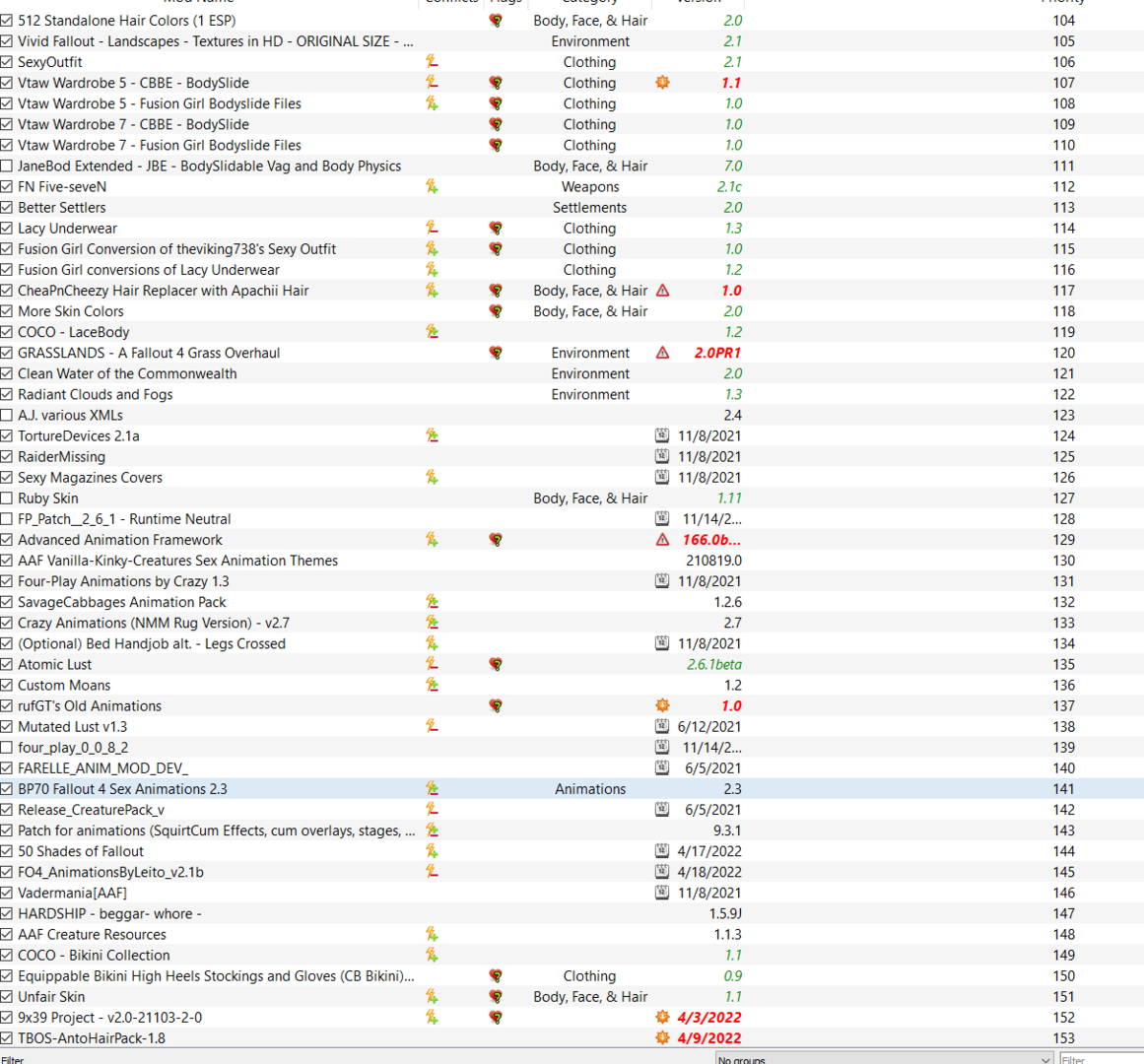Viewport: 1144px width, 1064px height.
Task: Click the heart flag icon for Unfair Skin
Action: pyautogui.click(x=496, y=997)
